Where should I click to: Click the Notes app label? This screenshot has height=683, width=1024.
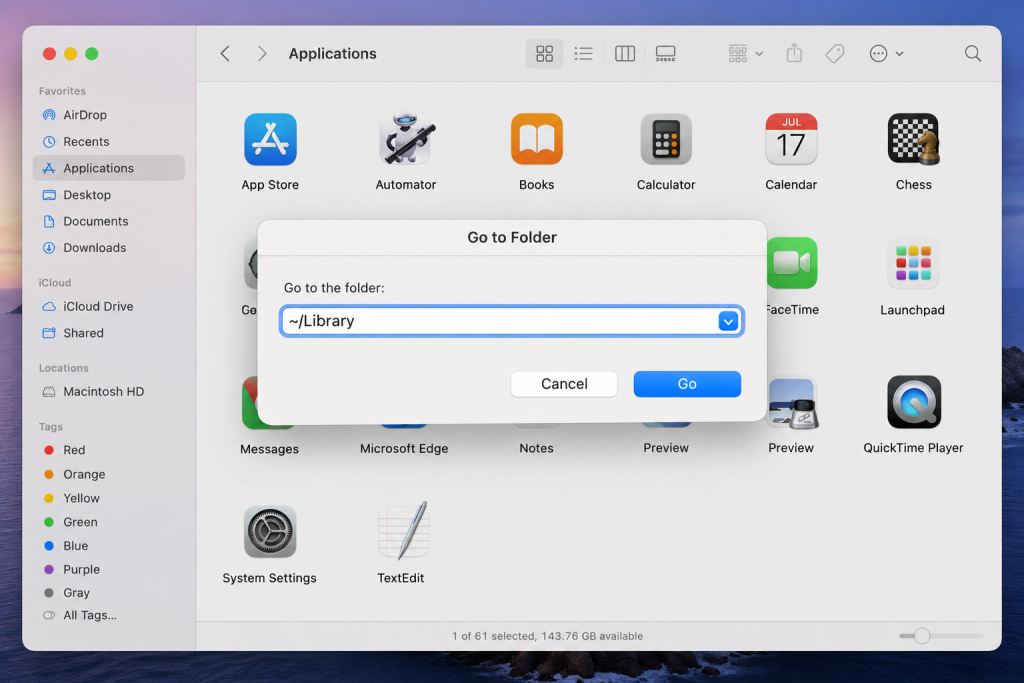[x=536, y=449]
